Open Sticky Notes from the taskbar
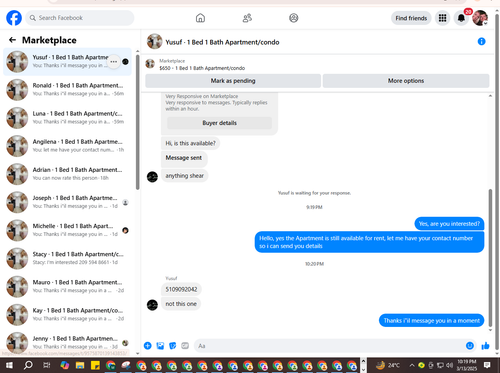 pyautogui.click(x=95, y=365)
